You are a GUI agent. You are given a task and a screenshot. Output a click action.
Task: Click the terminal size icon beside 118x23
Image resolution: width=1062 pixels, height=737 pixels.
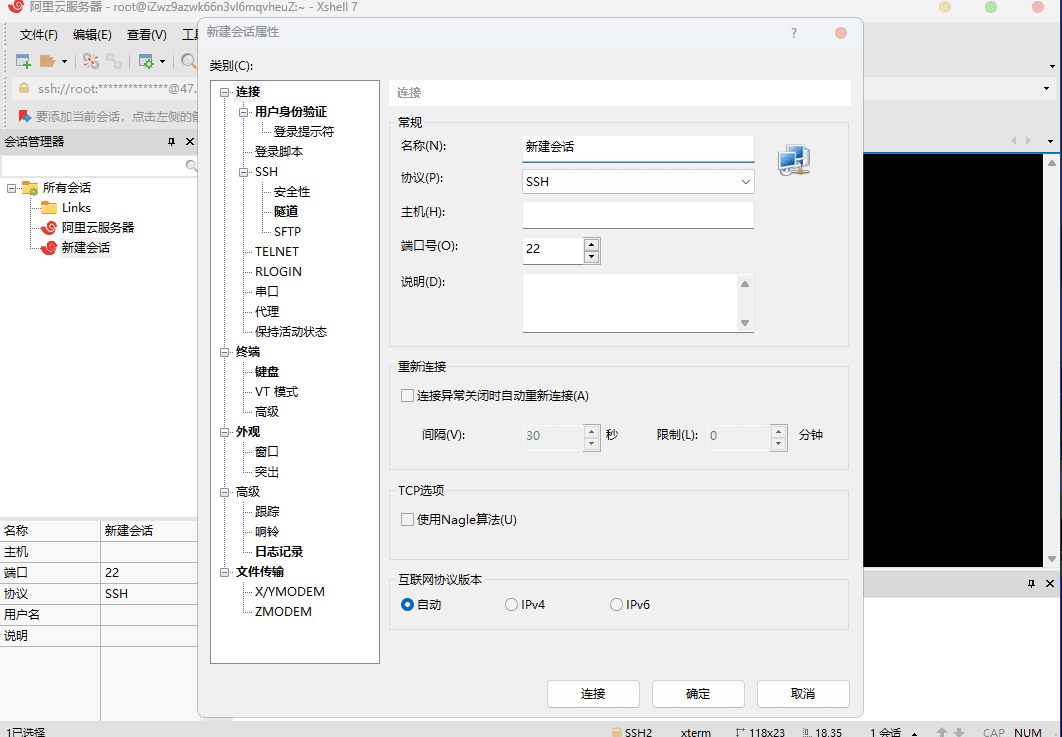coord(740,732)
